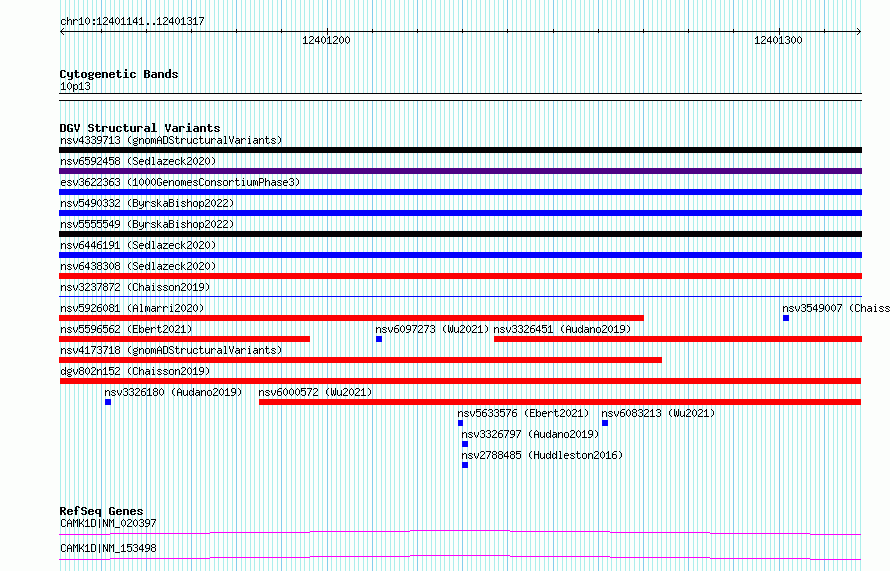Select the blue nsv5633576 variant square
The image size is (890, 571).
click(460, 423)
